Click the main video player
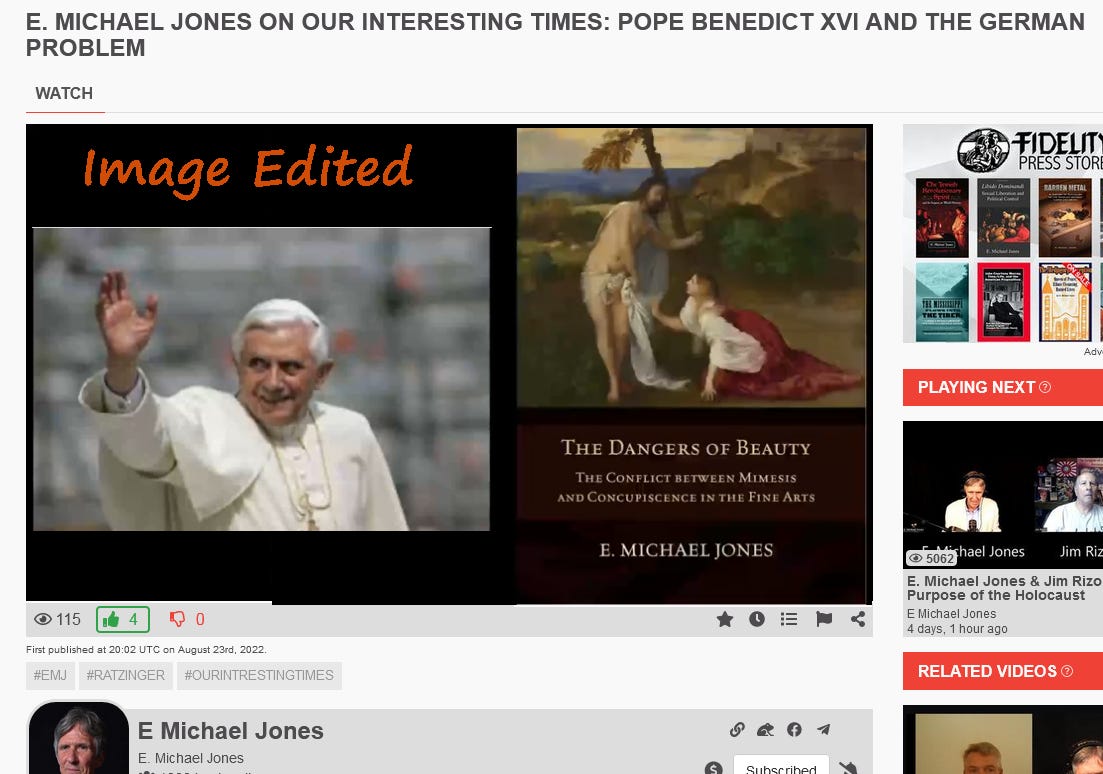This screenshot has height=774, width=1103. point(450,364)
